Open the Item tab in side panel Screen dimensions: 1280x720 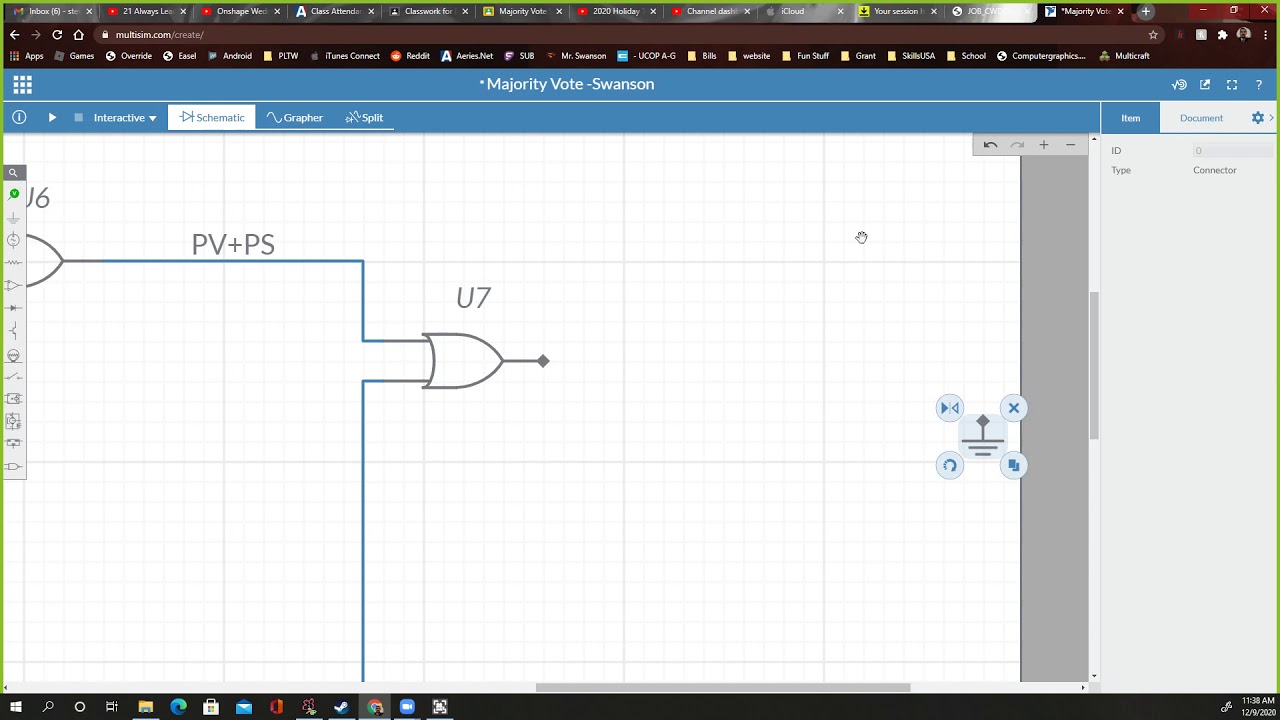click(1130, 118)
